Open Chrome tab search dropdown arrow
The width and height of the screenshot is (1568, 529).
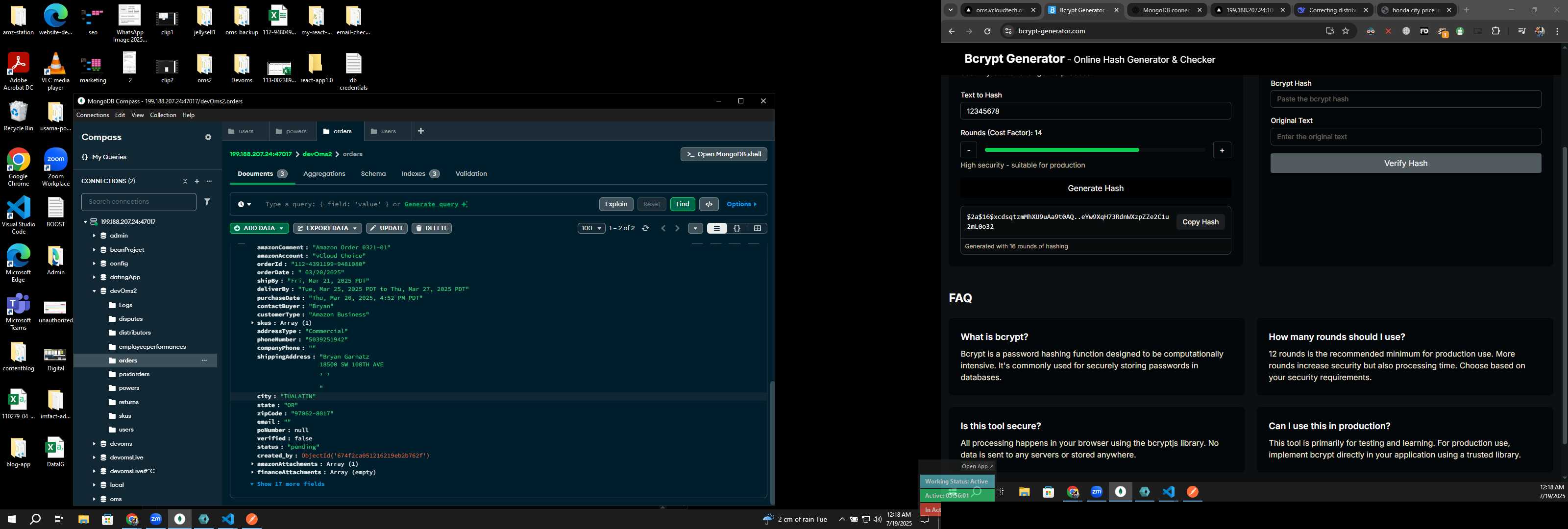click(x=951, y=10)
